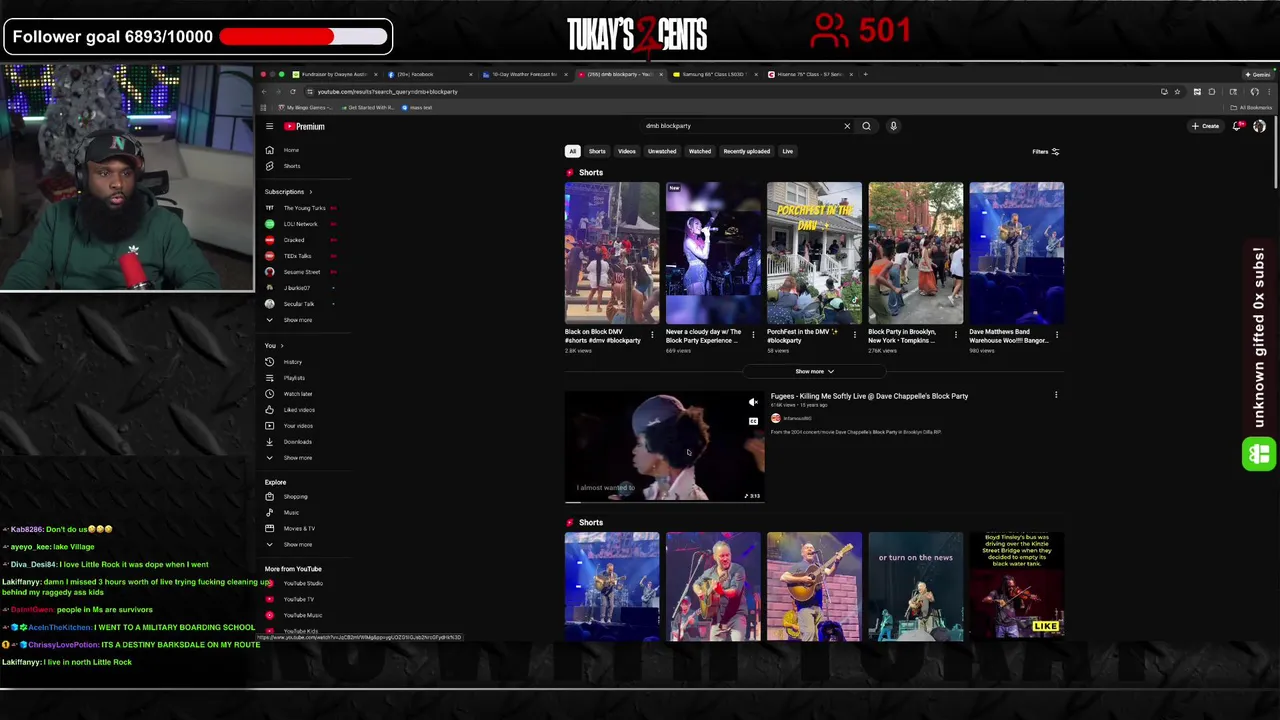Start voice search with the microphone icon
The image size is (1280, 720).
(893, 126)
